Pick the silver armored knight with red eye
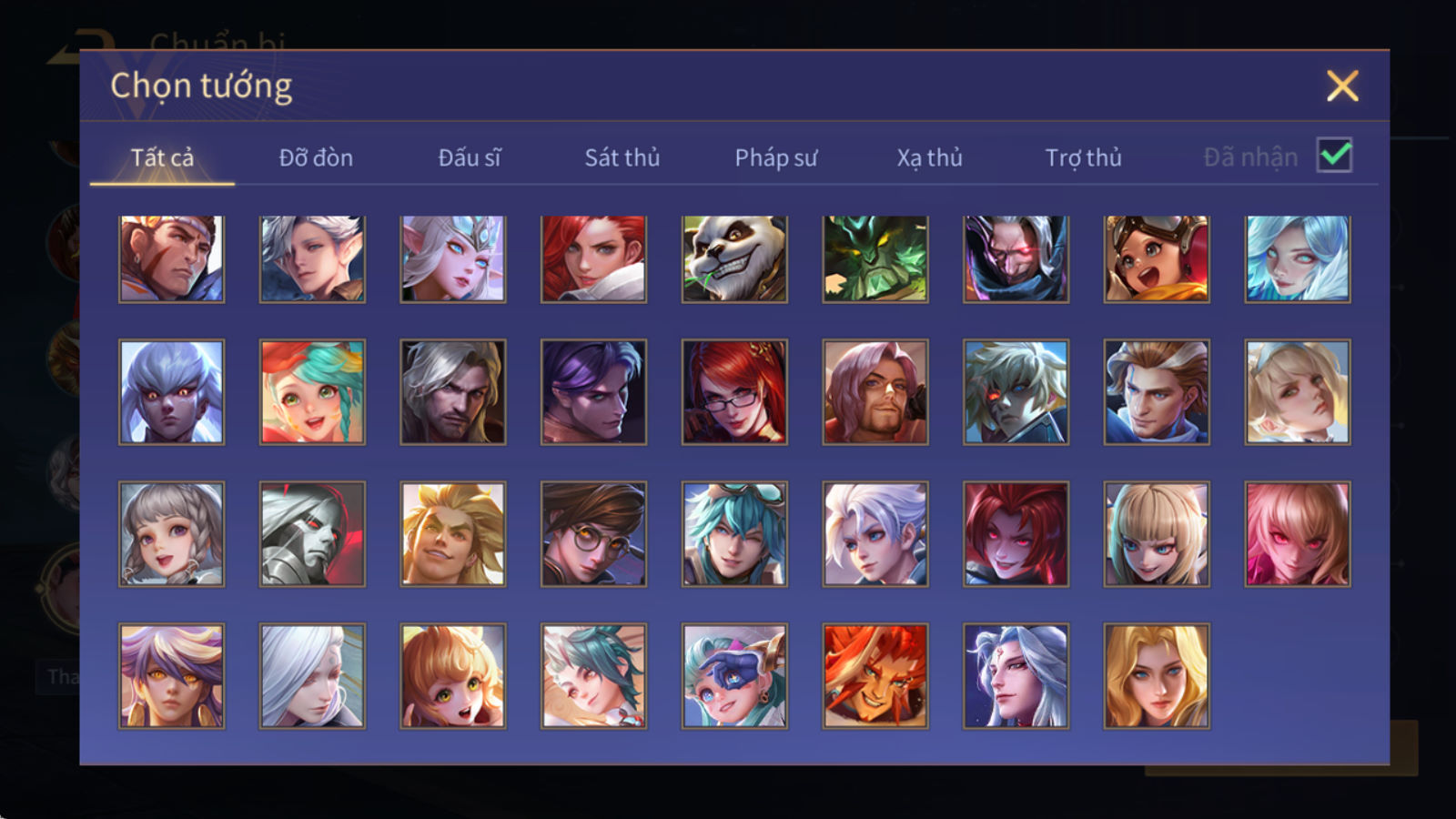 [312, 534]
